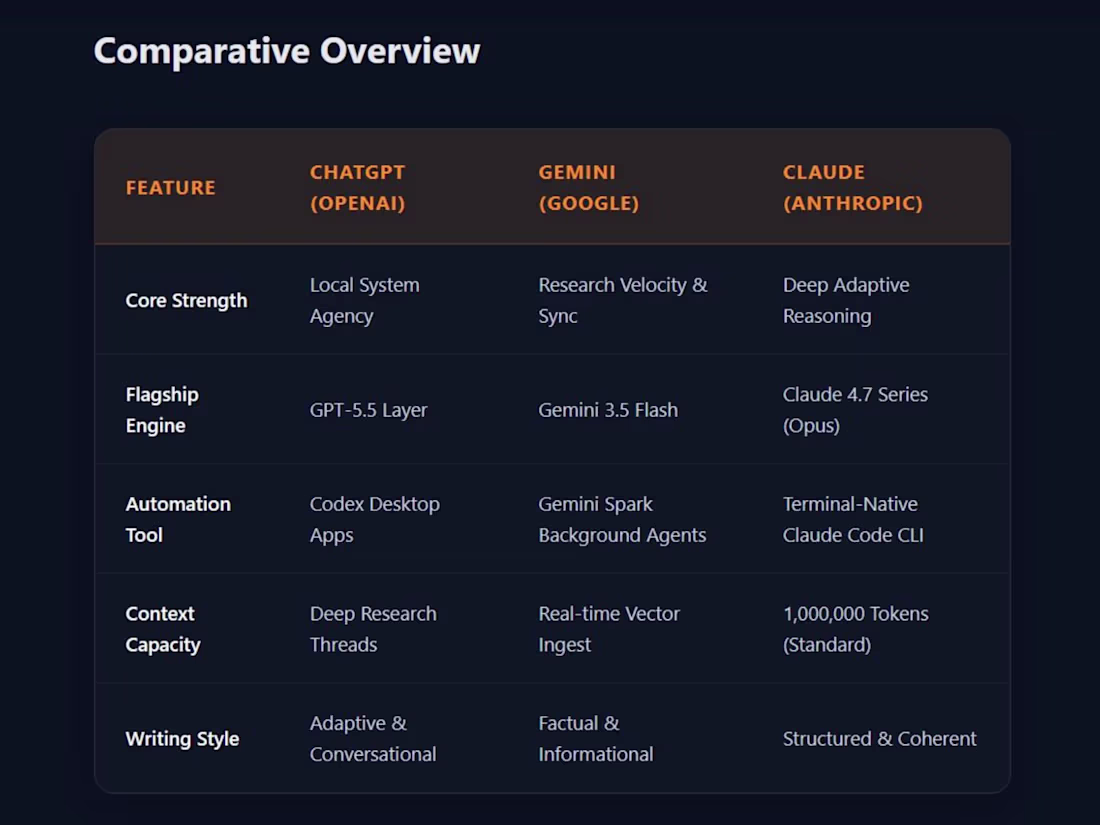This screenshot has width=1100, height=825.
Task: Click the Deep Adaptive Reasoning cell
Action: (x=846, y=300)
